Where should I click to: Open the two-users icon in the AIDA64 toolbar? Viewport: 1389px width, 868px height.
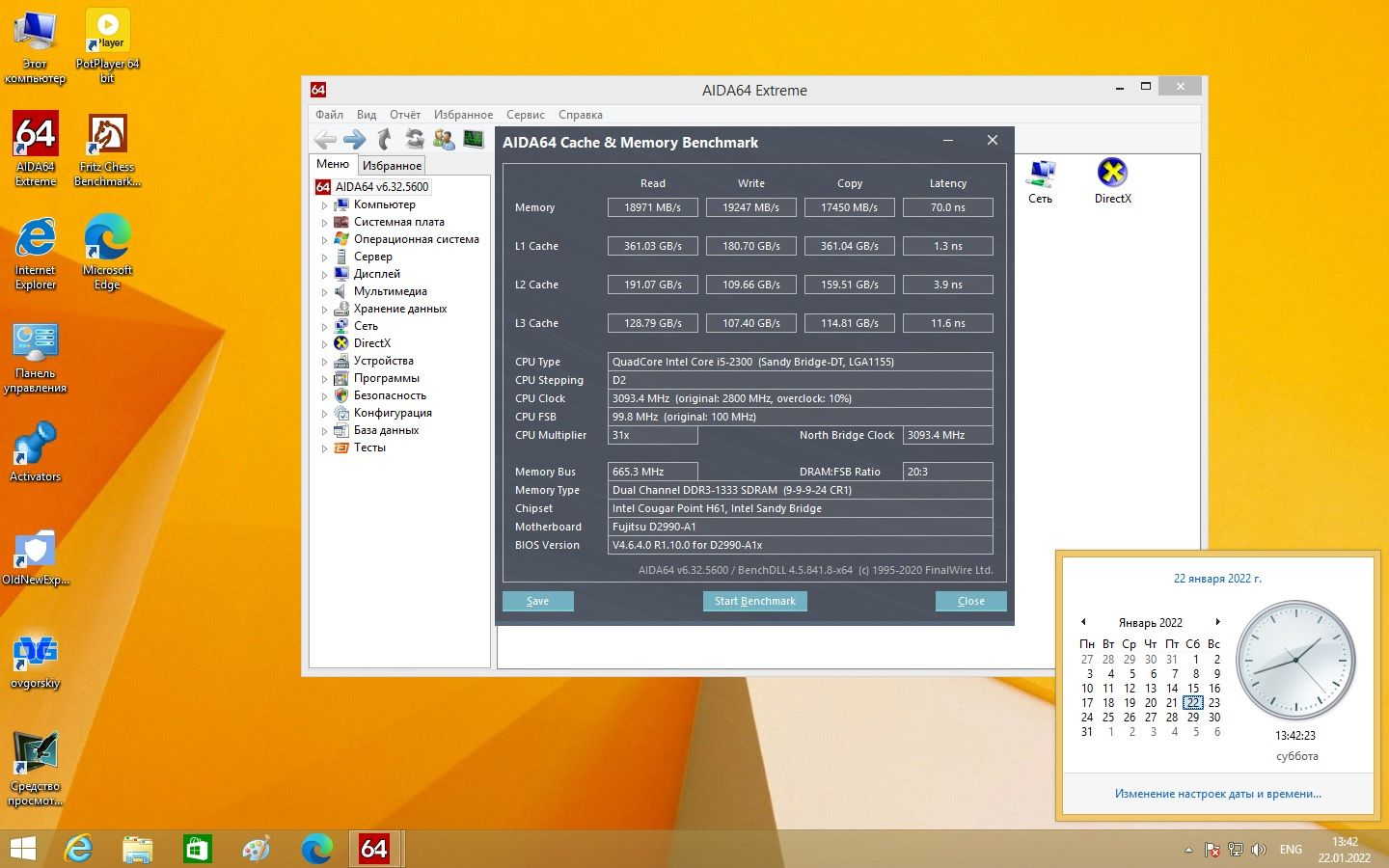[444, 140]
